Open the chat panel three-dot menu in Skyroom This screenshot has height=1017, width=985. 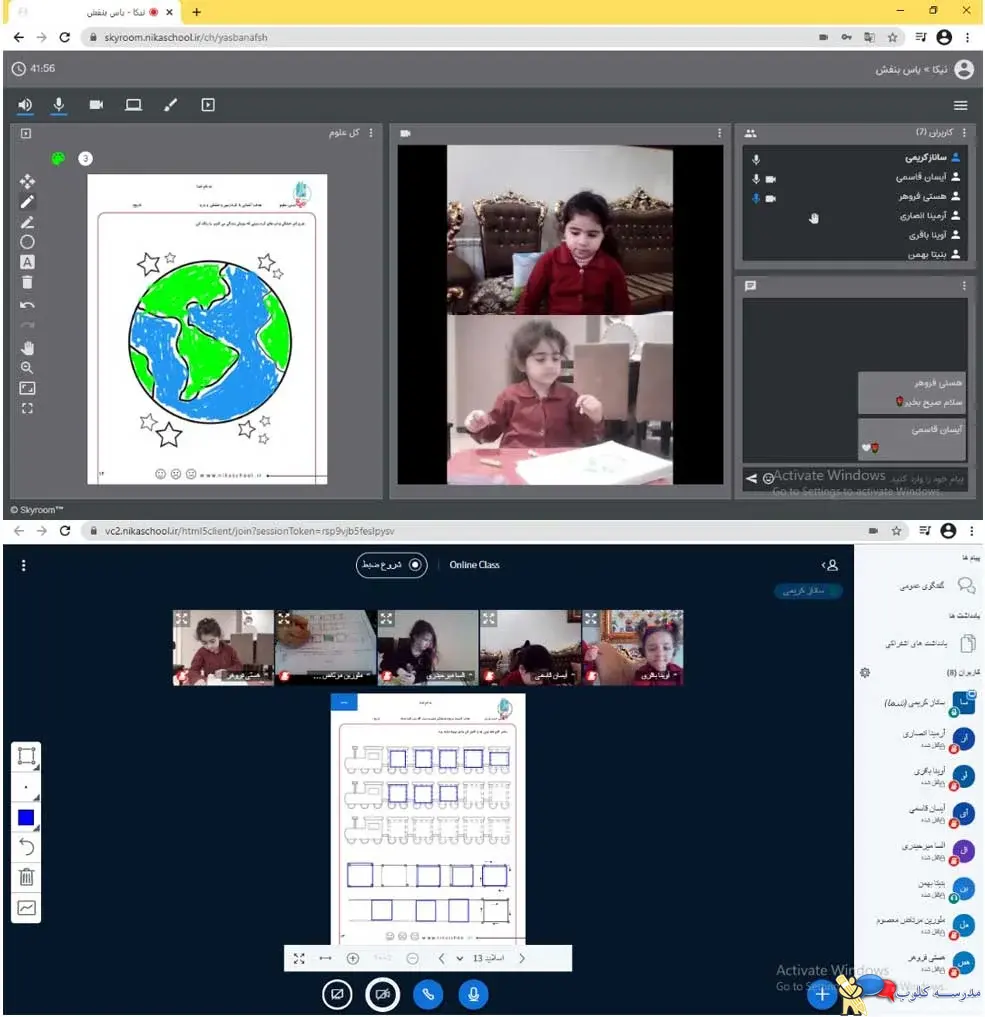964,286
